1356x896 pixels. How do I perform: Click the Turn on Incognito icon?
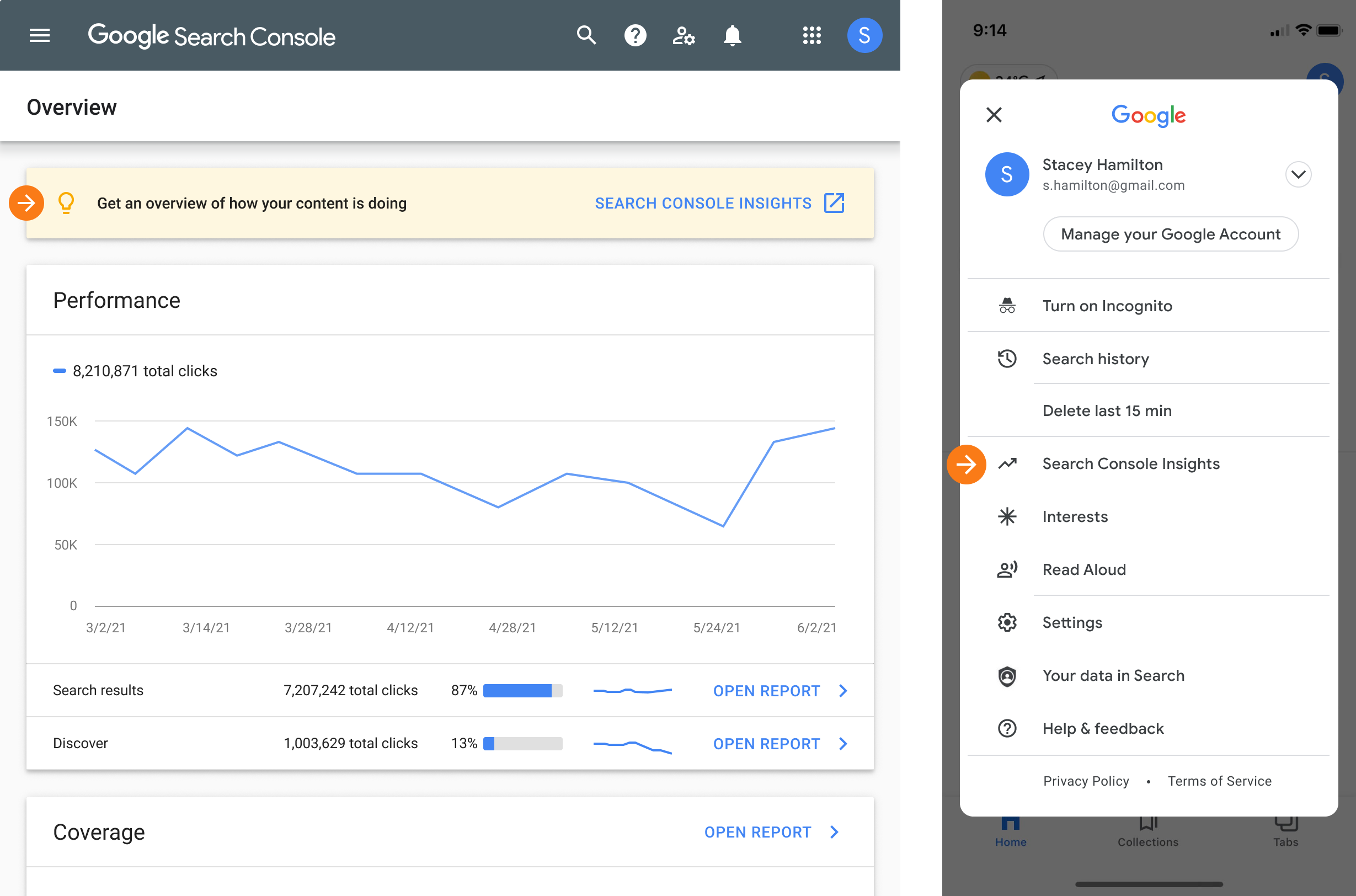(1007, 305)
